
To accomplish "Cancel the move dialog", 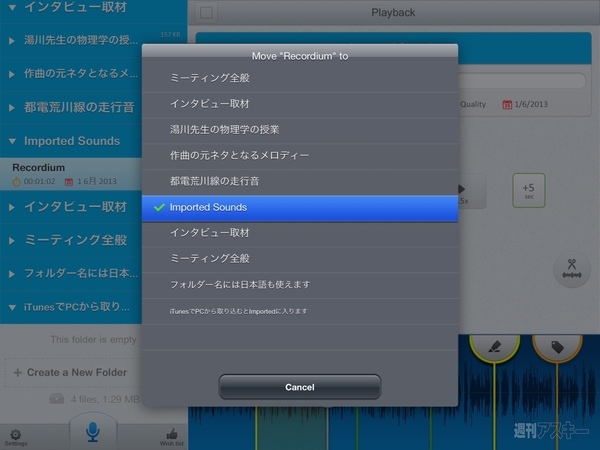I will pyautogui.click(x=300, y=387).
